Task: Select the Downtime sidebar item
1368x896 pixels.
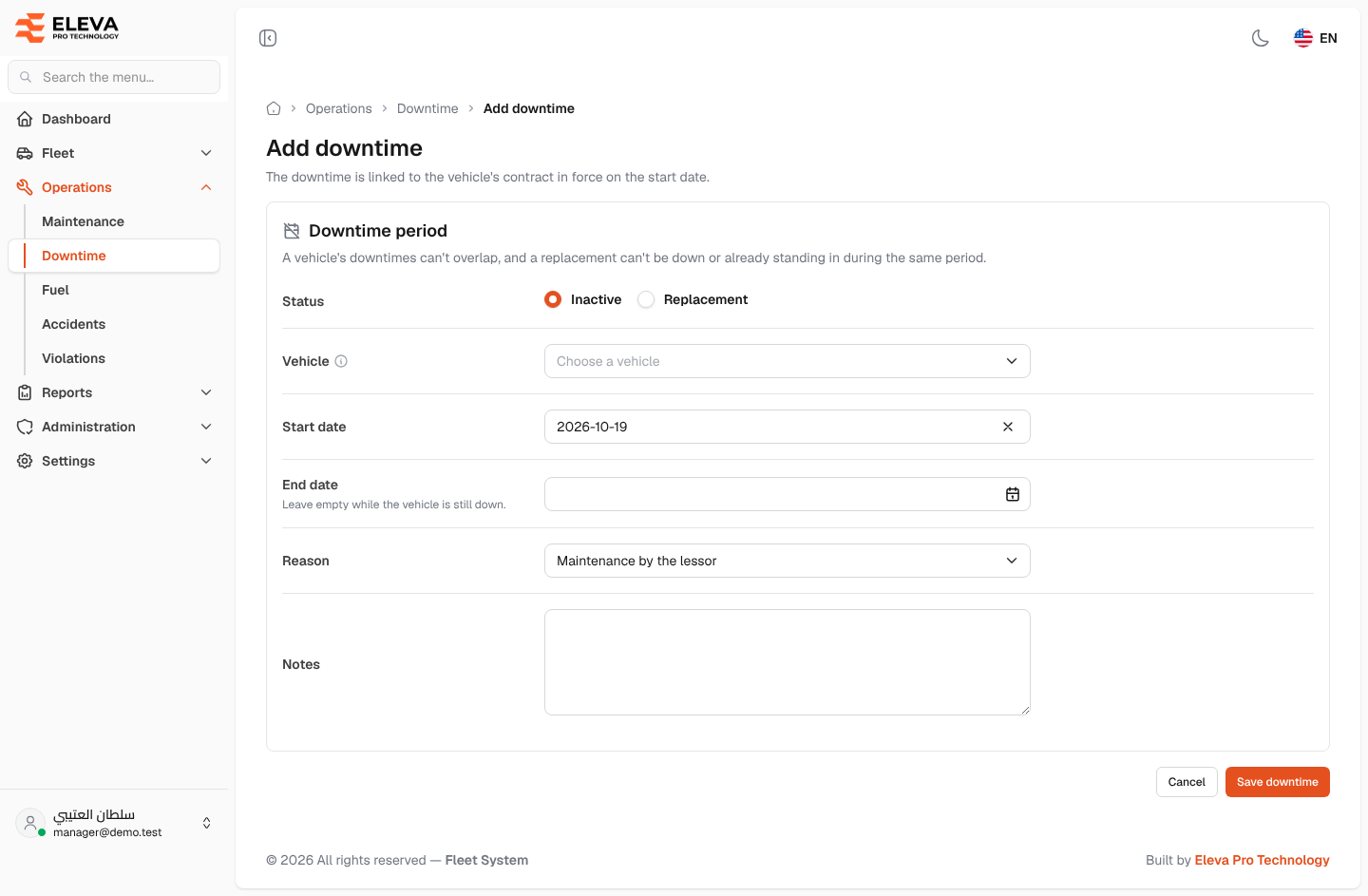Action: 114,256
